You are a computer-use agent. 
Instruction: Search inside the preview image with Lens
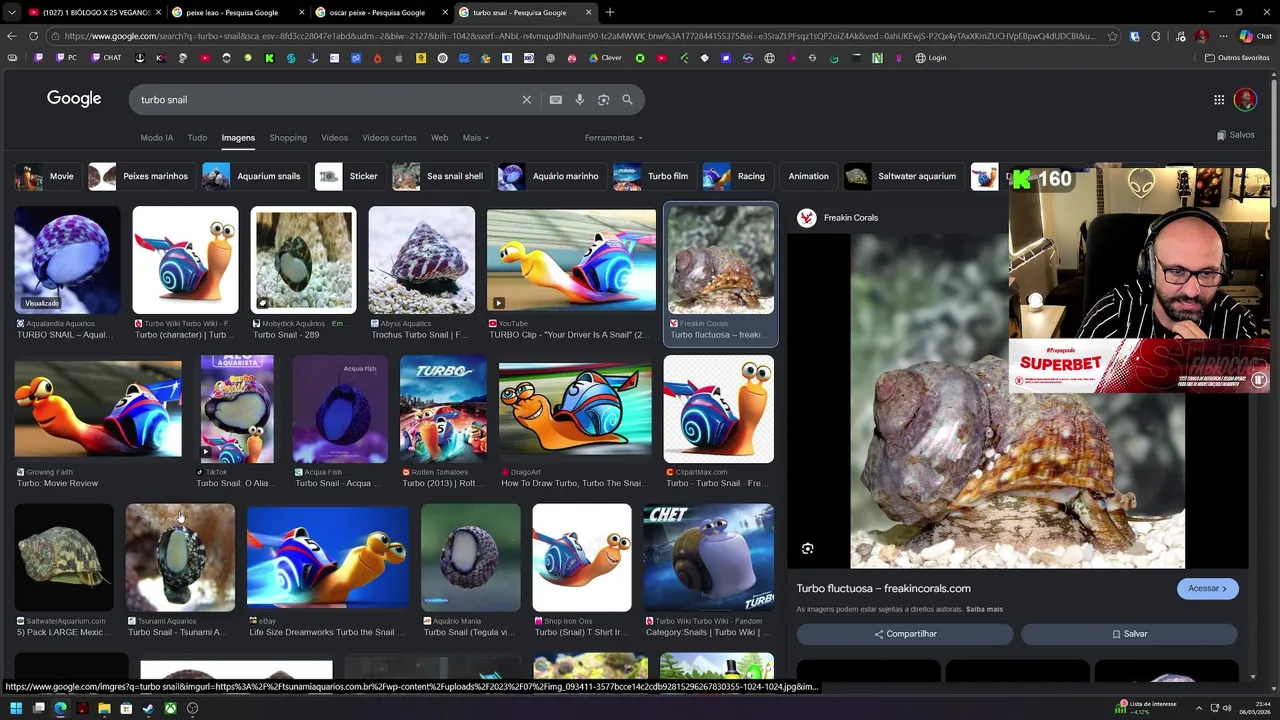(x=808, y=548)
